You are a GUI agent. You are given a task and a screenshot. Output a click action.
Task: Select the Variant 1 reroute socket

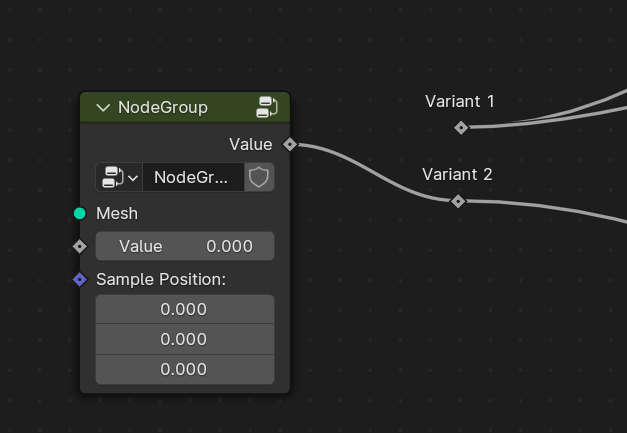click(461, 127)
